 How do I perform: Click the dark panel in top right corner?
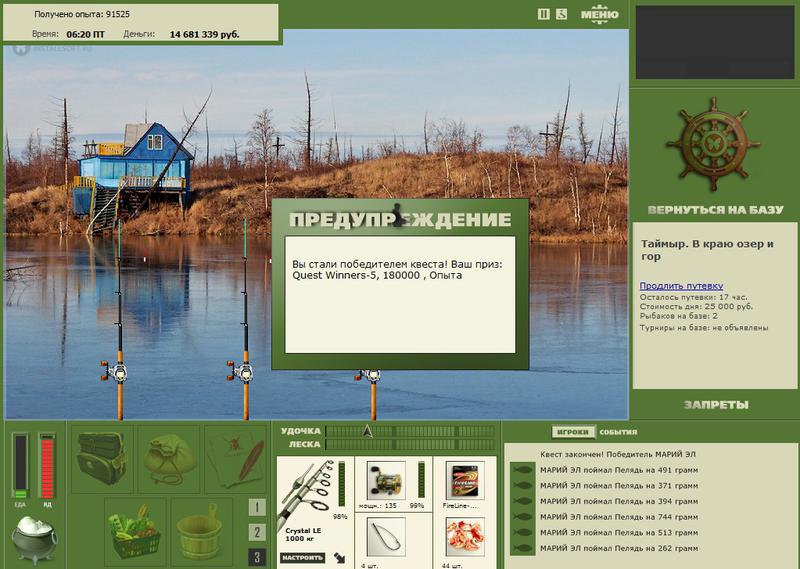[x=715, y=42]
